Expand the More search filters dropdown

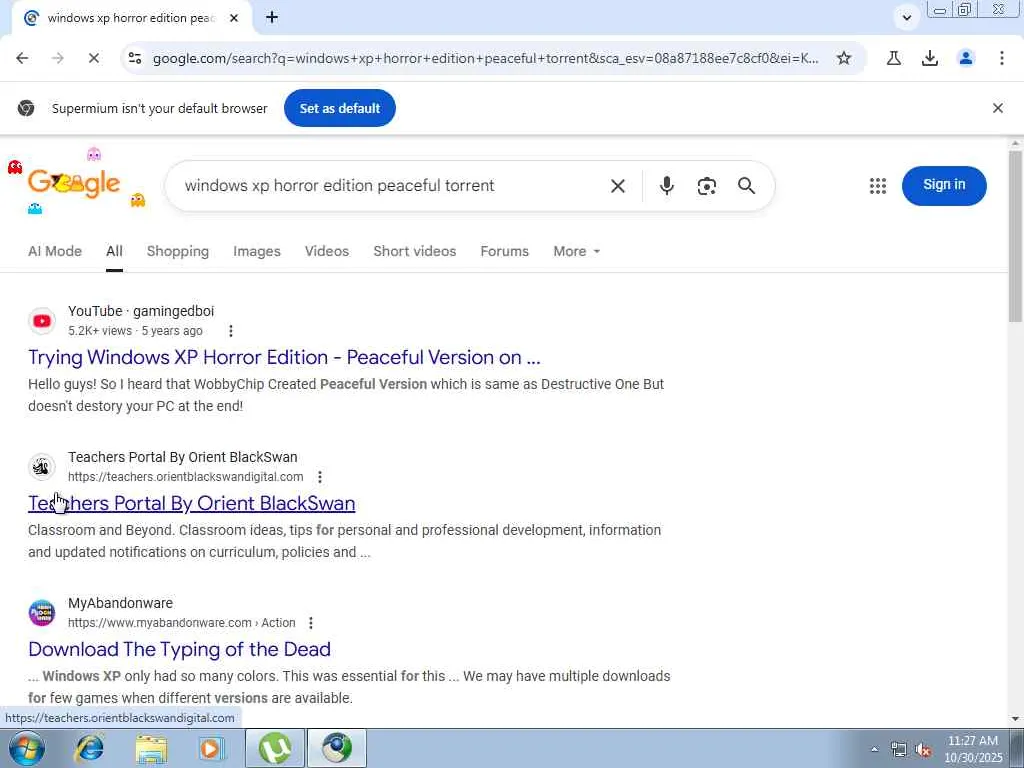click(x=576, y=251)
